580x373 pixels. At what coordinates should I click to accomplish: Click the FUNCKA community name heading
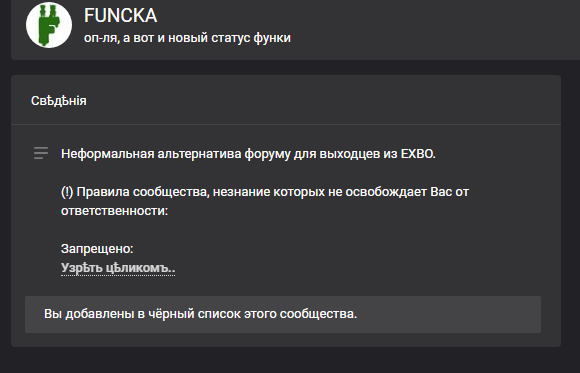[x=121, y=16]
